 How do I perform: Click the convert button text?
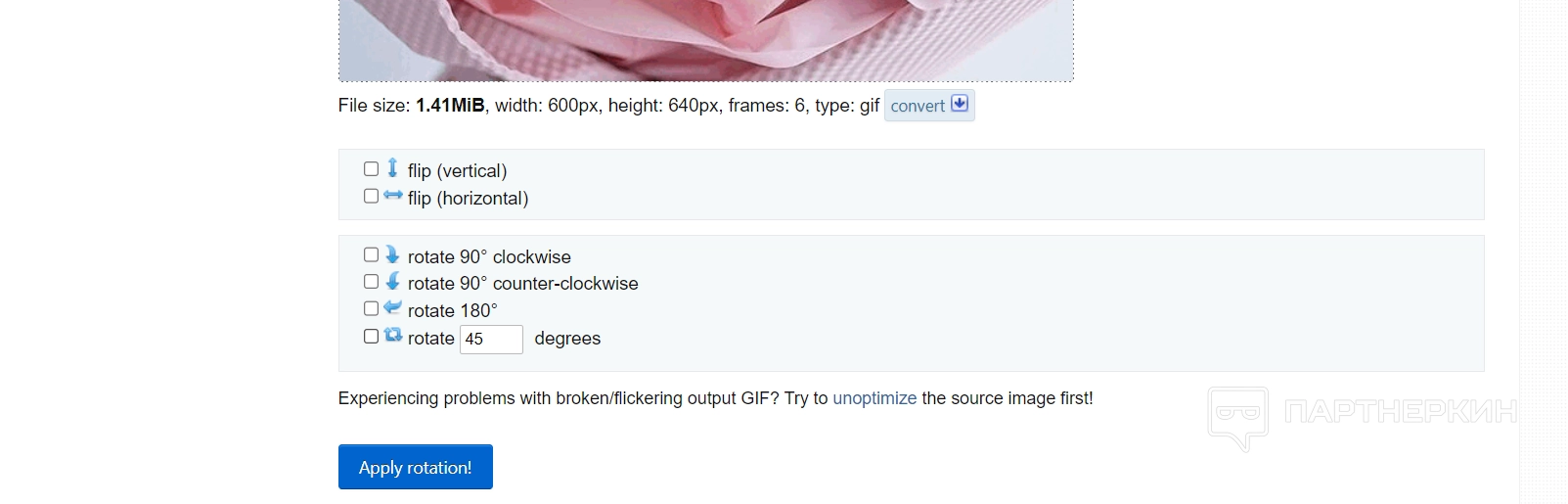click(917, 106)
